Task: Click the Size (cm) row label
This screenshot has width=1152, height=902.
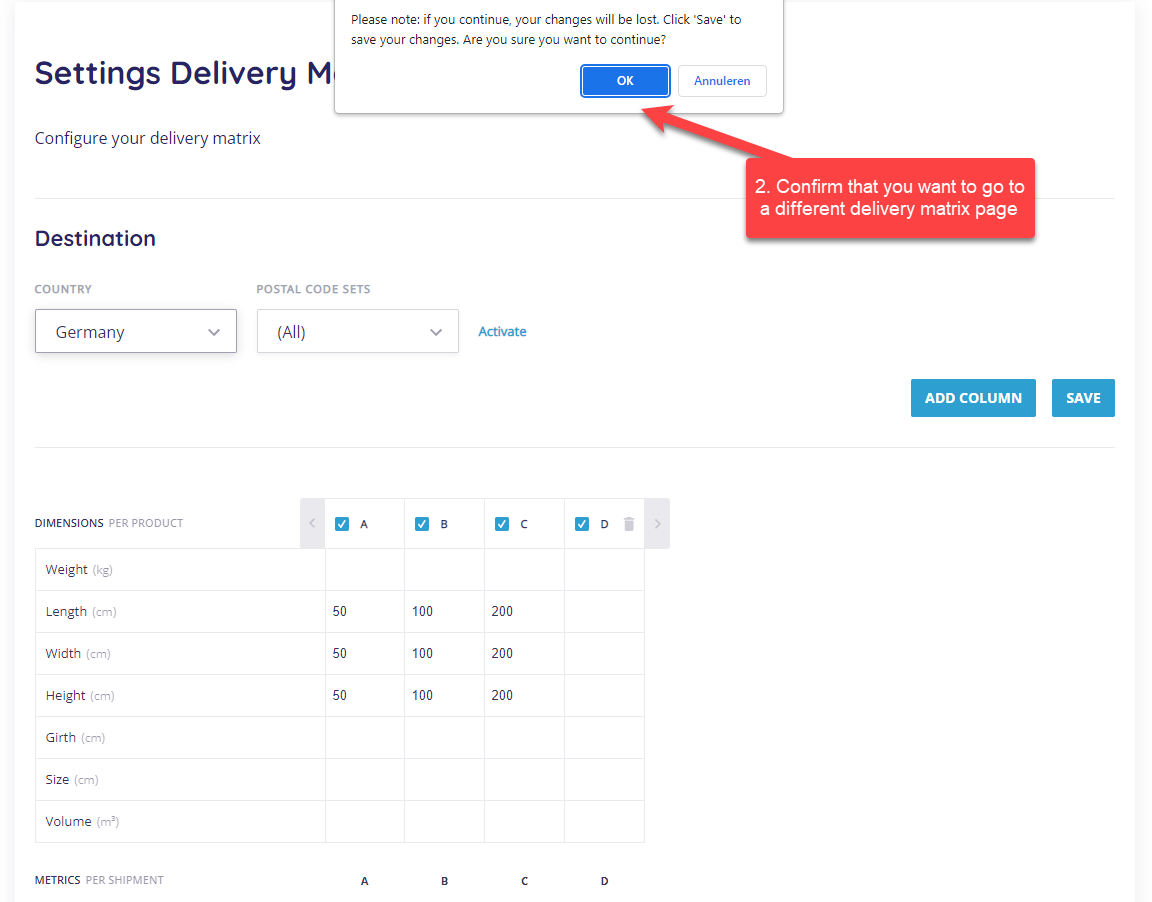Action: (72, 779)
